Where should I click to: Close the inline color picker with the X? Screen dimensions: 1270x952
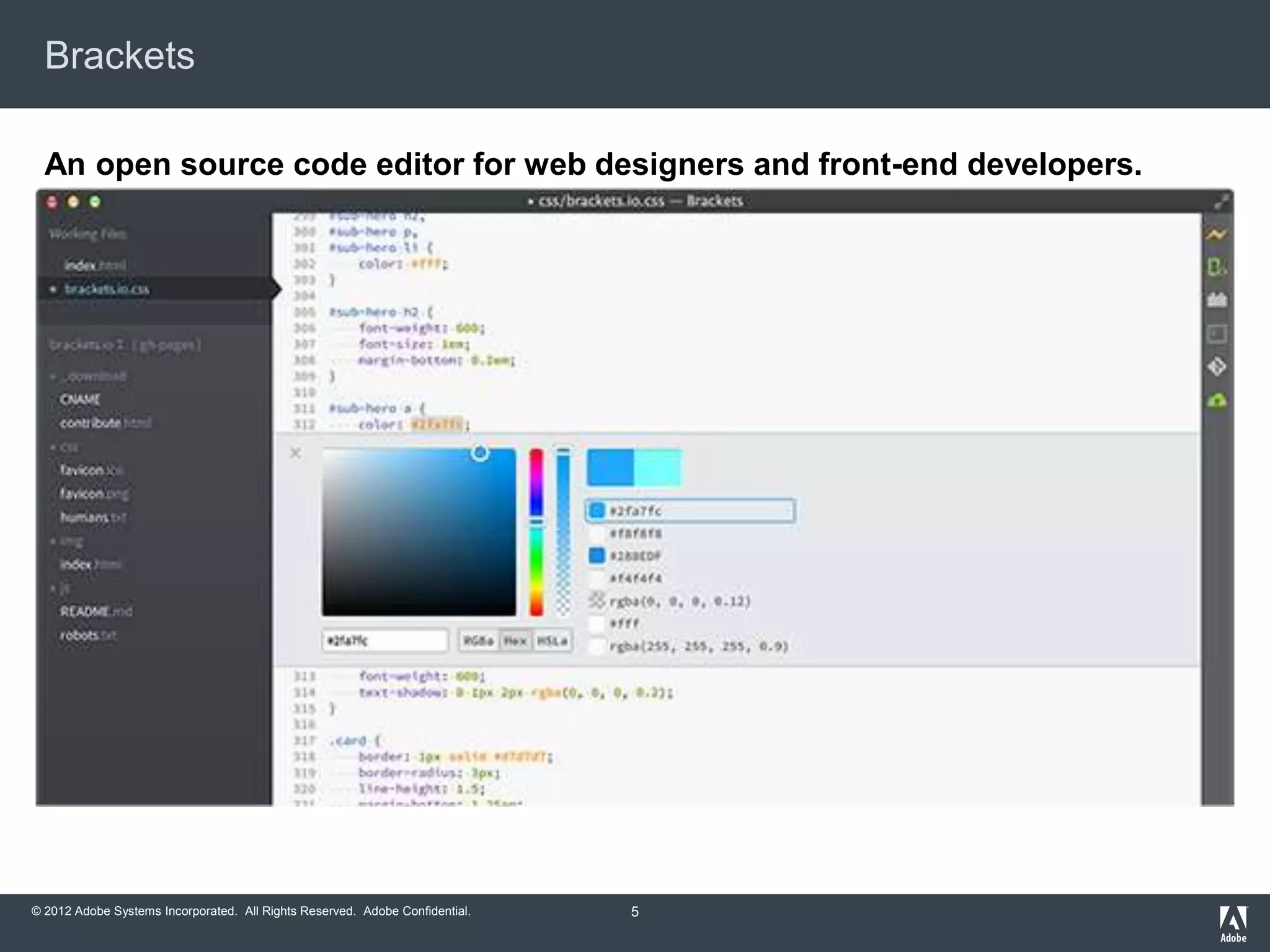[296, 453]
